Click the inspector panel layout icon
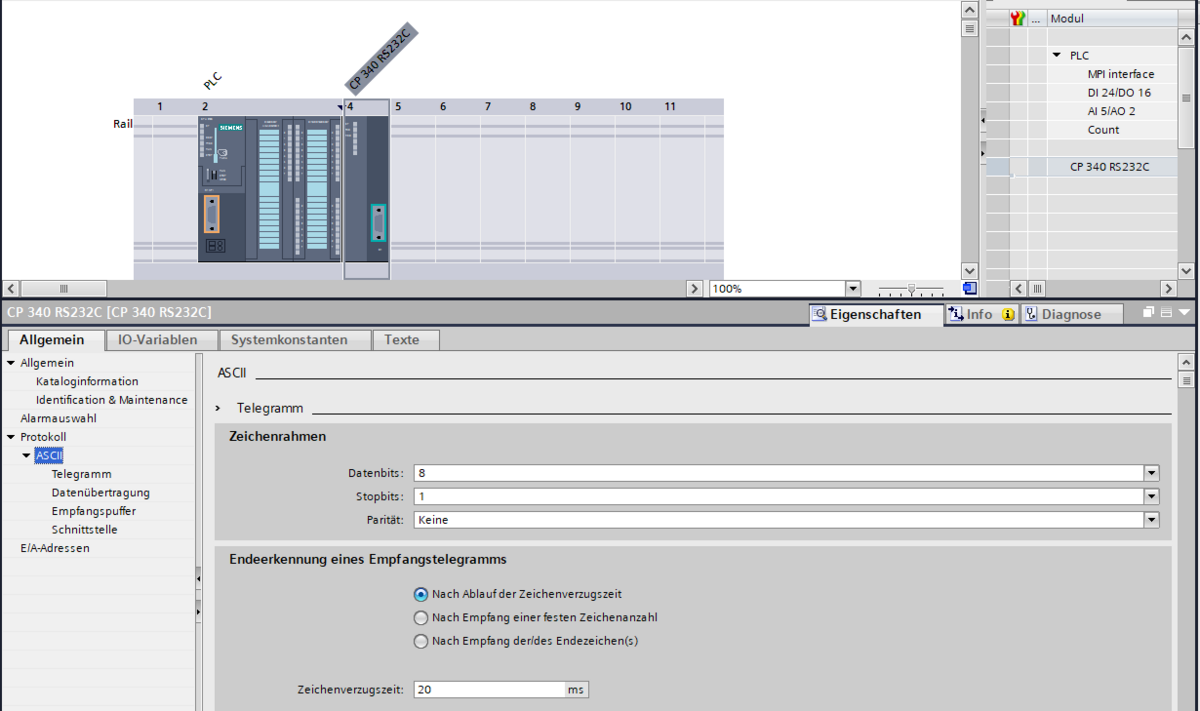This screenshot has width=1200, height=711. [x=1166, y=313]
